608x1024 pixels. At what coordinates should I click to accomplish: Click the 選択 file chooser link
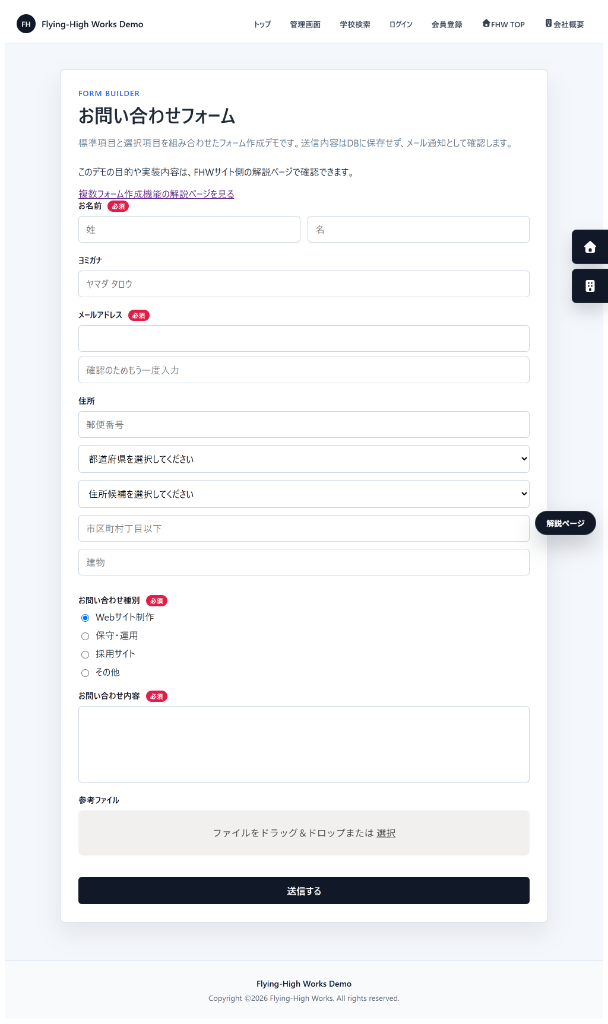[386, 833]
